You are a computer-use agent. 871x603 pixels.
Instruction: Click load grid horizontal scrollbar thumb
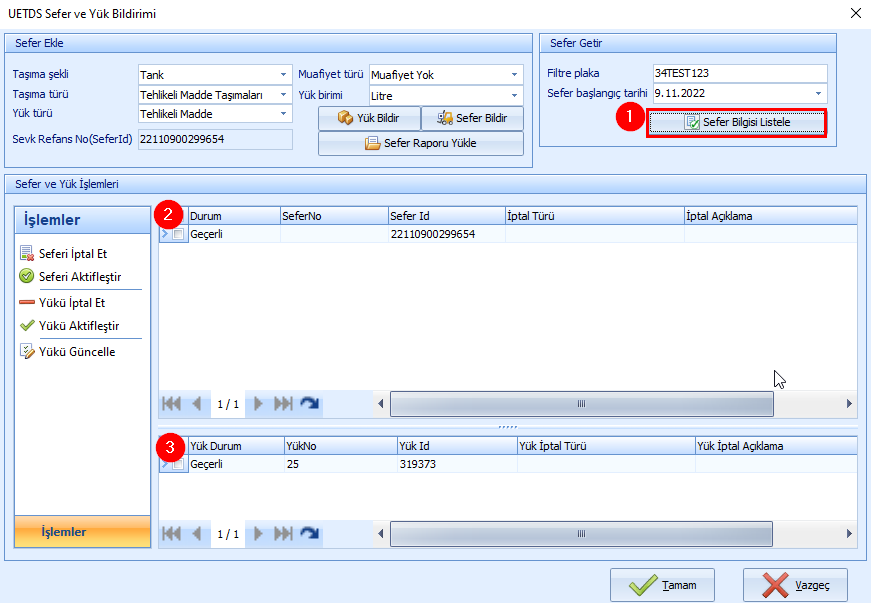click(x=582, y=534)
